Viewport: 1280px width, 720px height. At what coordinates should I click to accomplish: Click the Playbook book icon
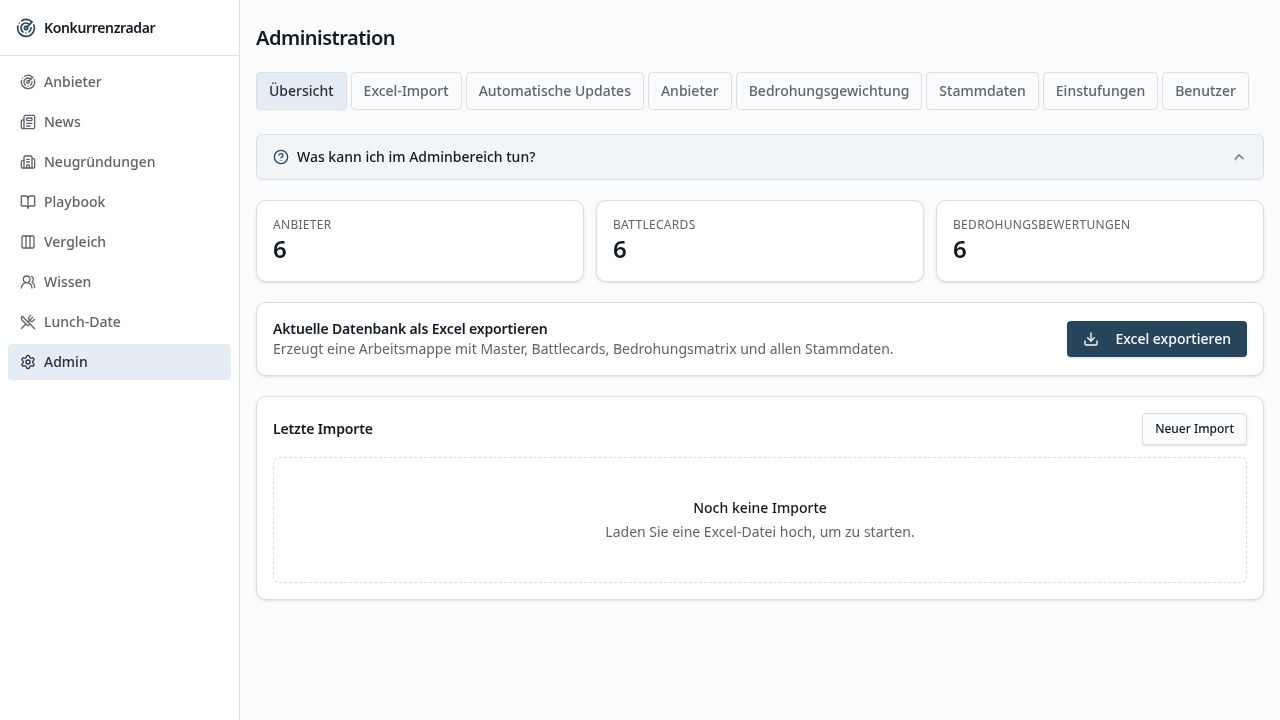coord(28,202)
